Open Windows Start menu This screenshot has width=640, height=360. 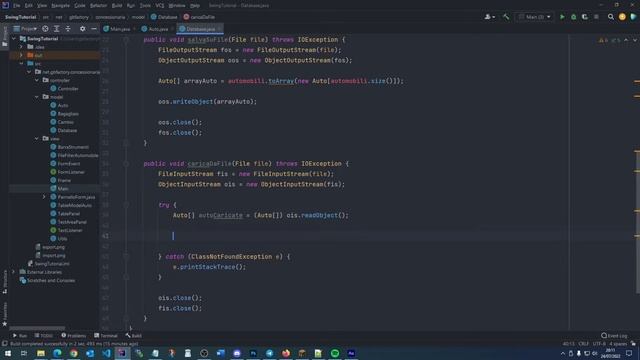click(x=8, y=353)
